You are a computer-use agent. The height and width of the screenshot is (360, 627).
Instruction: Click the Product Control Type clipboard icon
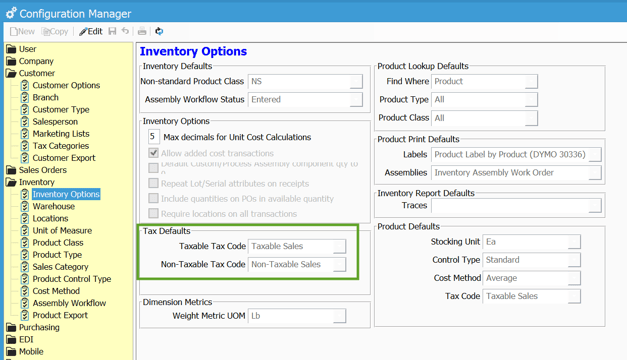tap(25, 279)
